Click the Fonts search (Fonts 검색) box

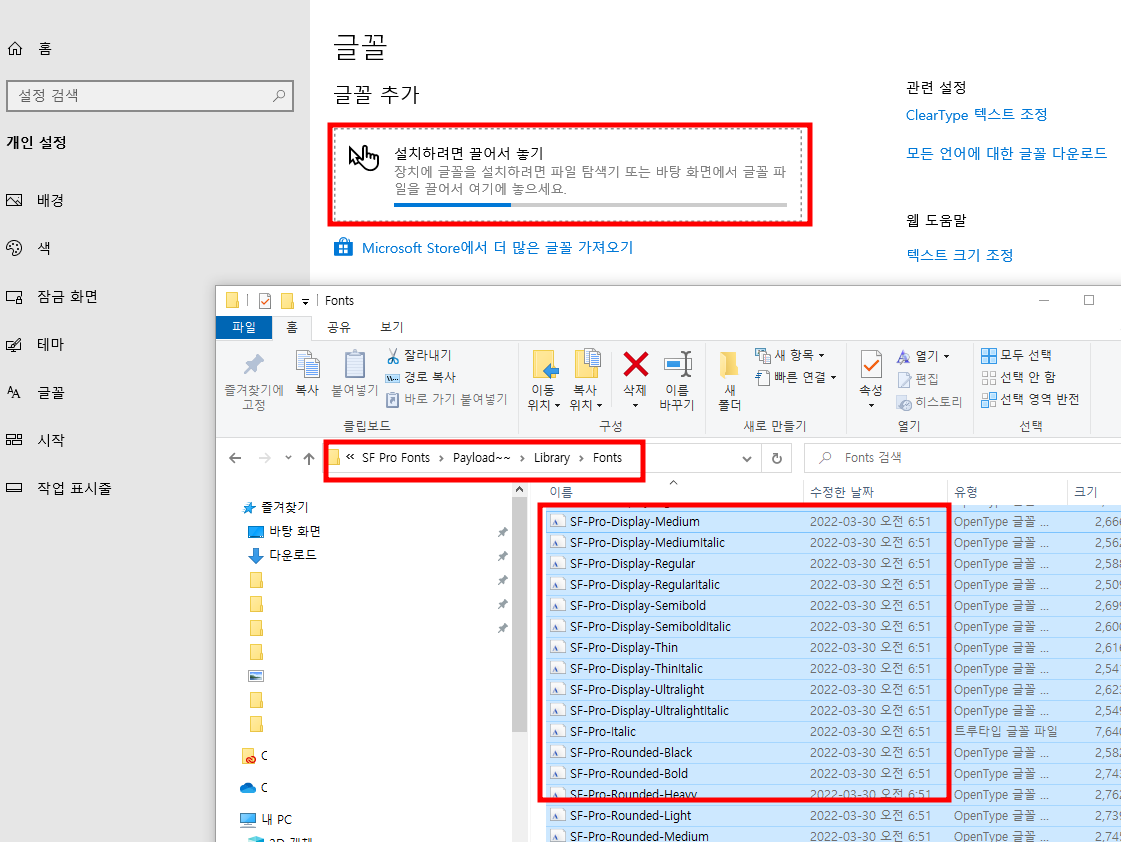pyautogui.click(x=962, y=458)
